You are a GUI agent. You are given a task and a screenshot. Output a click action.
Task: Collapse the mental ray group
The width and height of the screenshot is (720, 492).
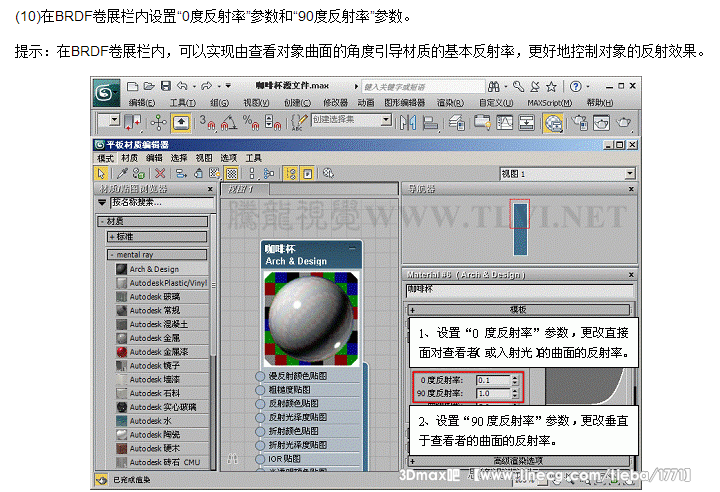pos(112,255)
